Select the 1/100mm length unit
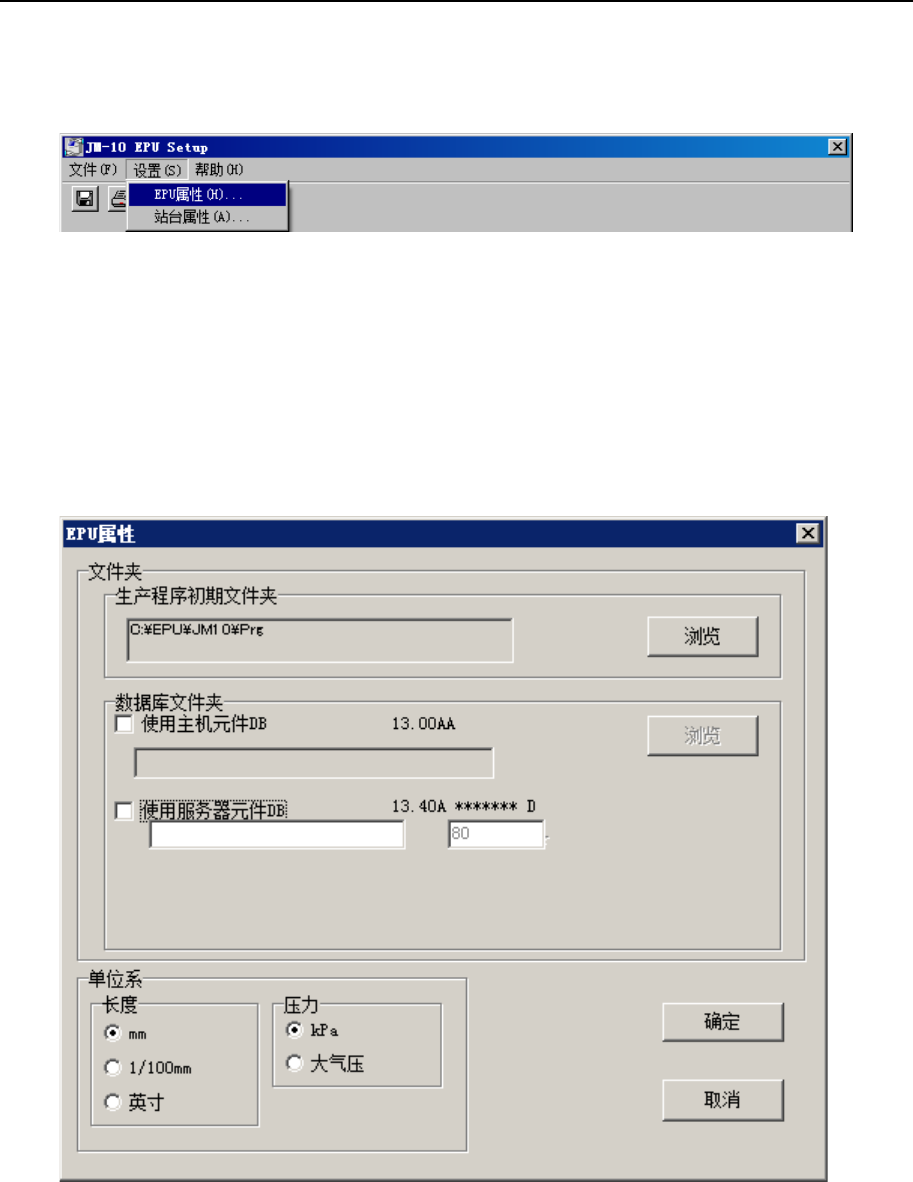This screenshot has height=1182, width=913. [x=112, y=1067]
